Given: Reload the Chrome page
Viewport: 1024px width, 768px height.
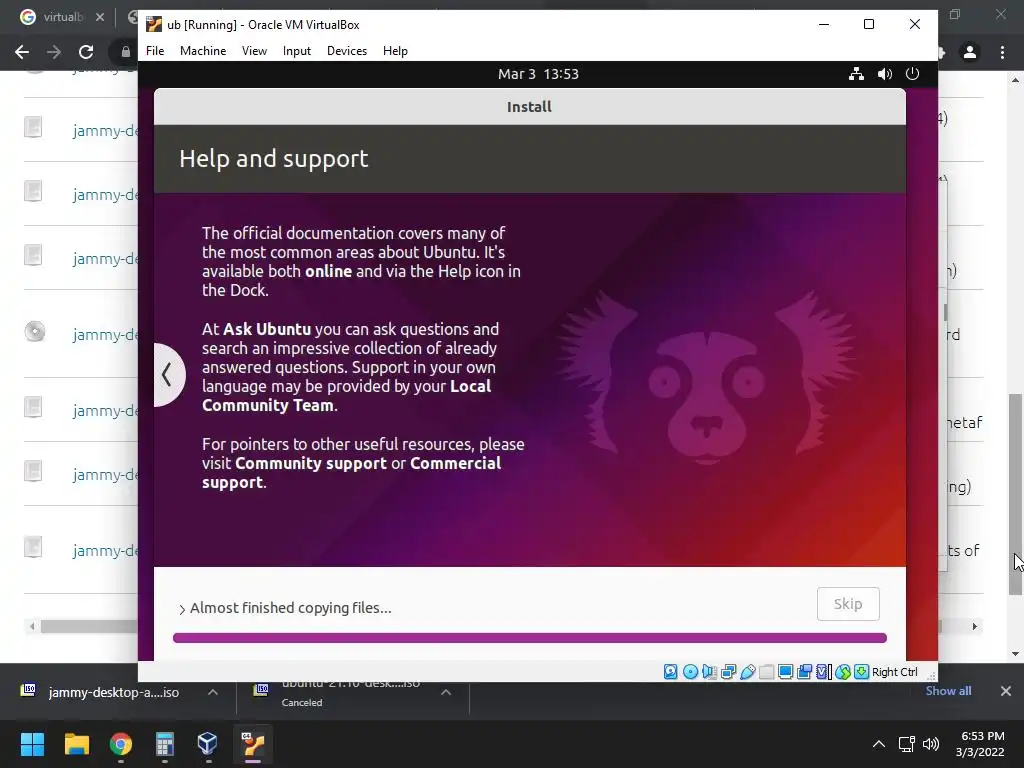Looking at the screenshot, I should coord(86,52).
